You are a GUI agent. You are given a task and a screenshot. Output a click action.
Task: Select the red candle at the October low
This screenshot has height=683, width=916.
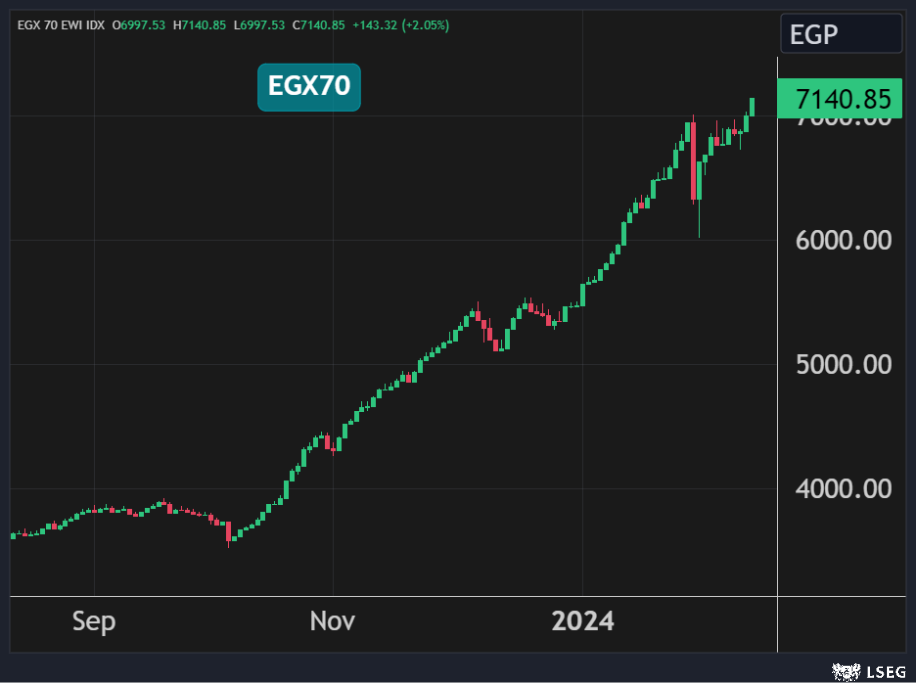coord(228,531)
